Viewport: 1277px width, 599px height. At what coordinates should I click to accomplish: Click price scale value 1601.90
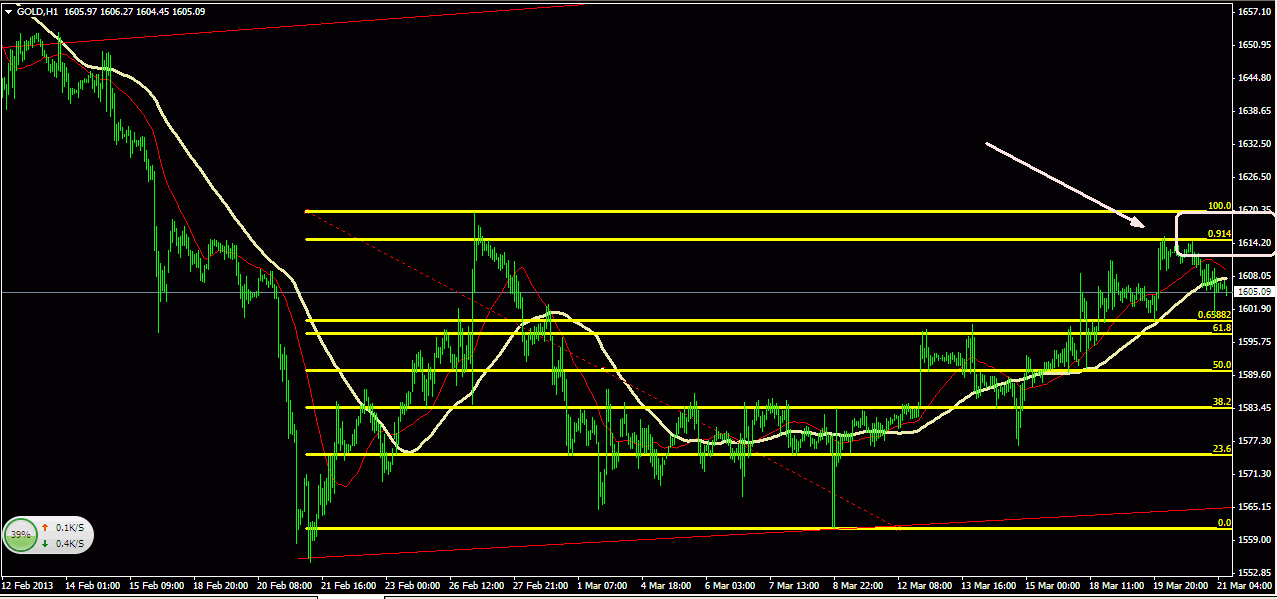[x=1254, y=309]
